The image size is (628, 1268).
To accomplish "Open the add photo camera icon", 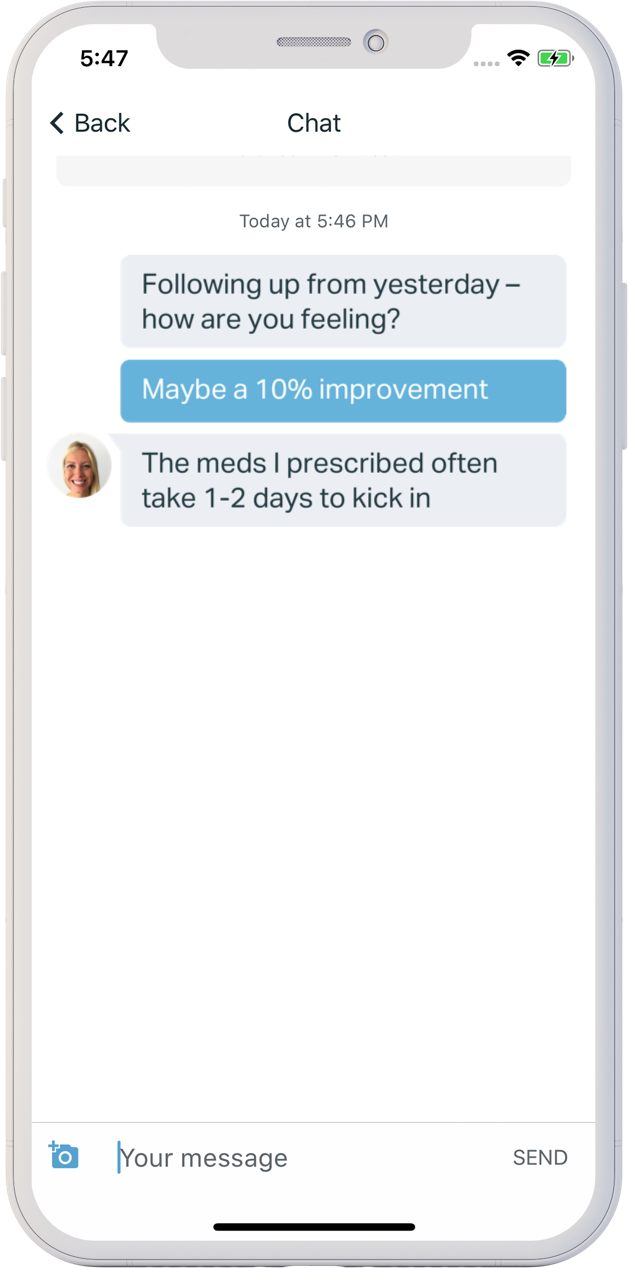I will [64, 1155].
